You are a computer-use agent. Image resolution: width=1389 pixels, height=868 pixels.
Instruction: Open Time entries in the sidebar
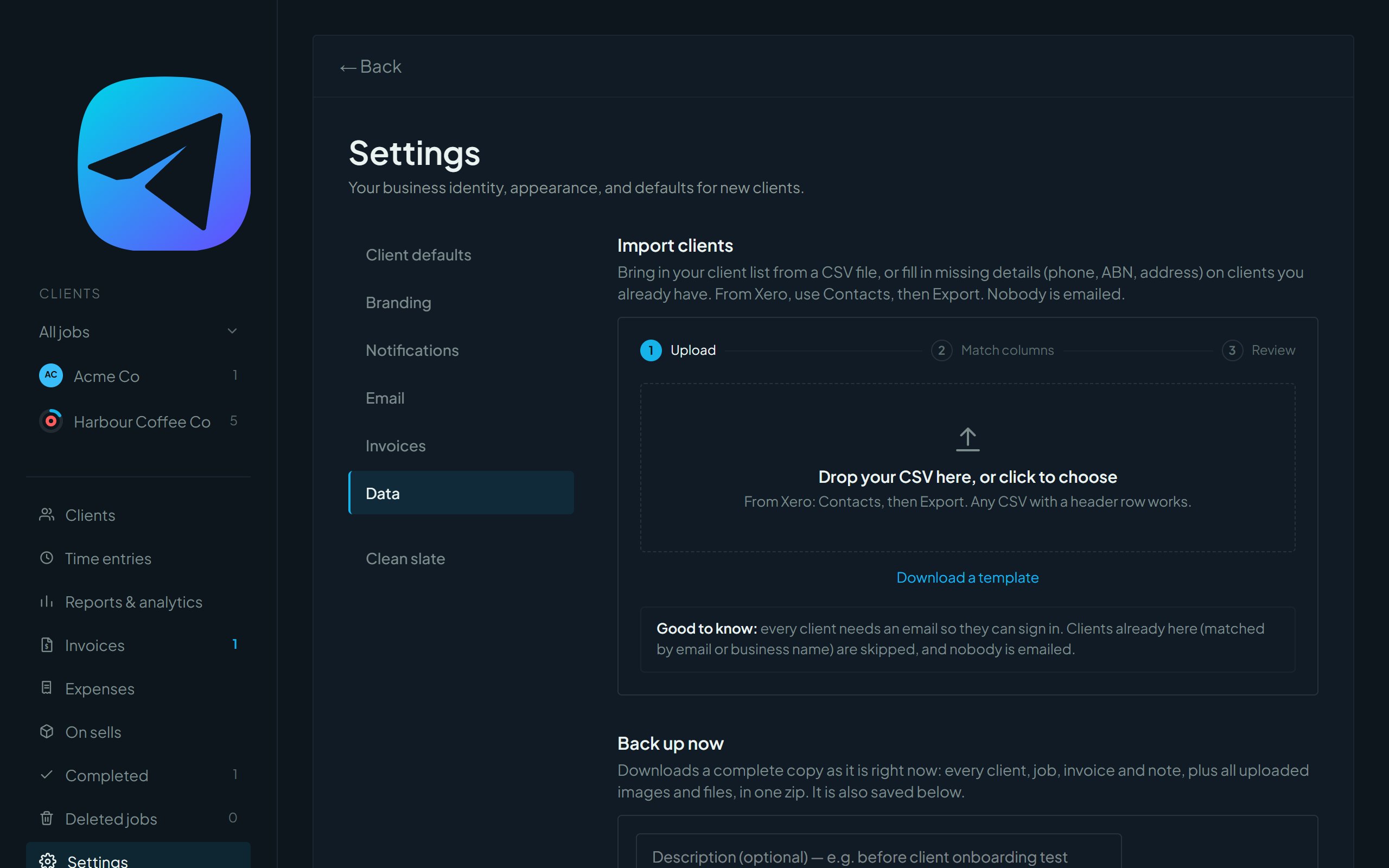[138, 558]
